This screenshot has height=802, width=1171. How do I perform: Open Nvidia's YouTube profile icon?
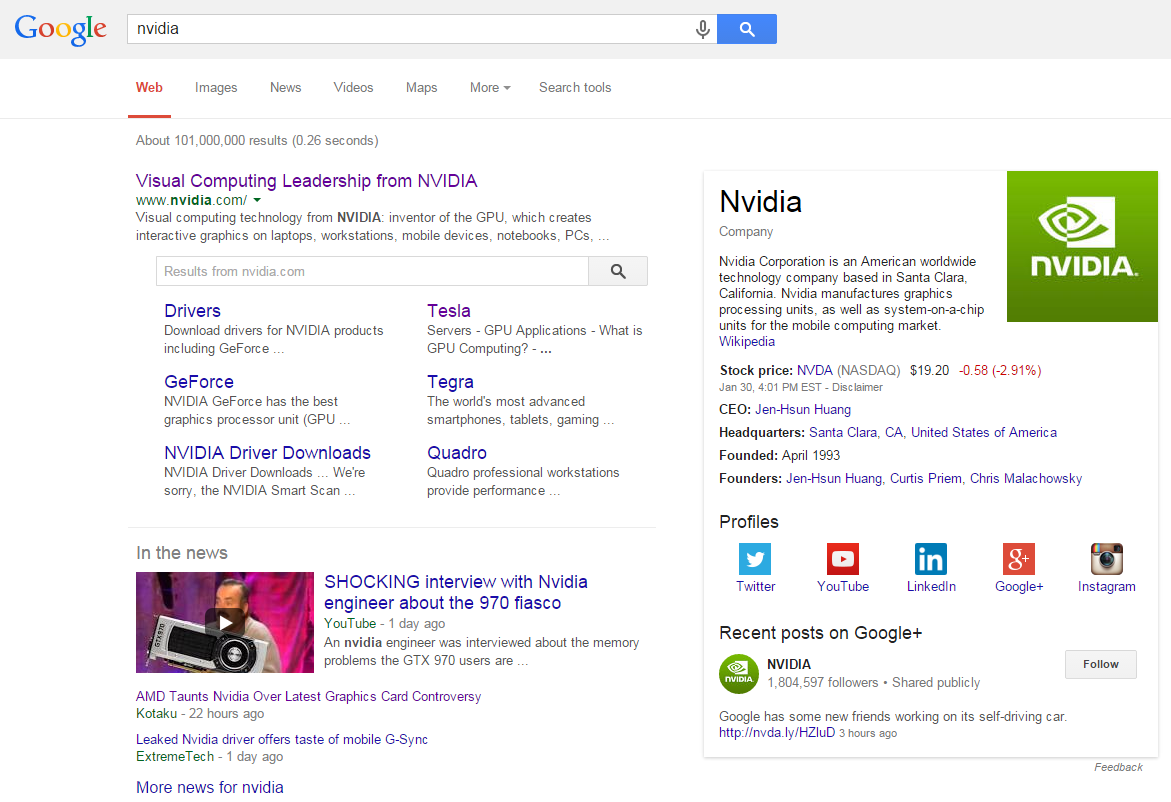click(842, 559)
